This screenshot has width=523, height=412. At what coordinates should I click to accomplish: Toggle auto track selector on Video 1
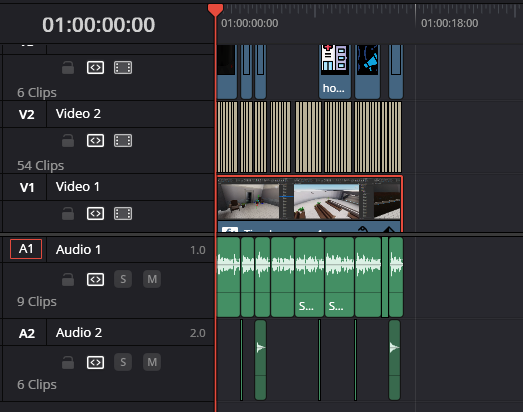tap(95, 214)
